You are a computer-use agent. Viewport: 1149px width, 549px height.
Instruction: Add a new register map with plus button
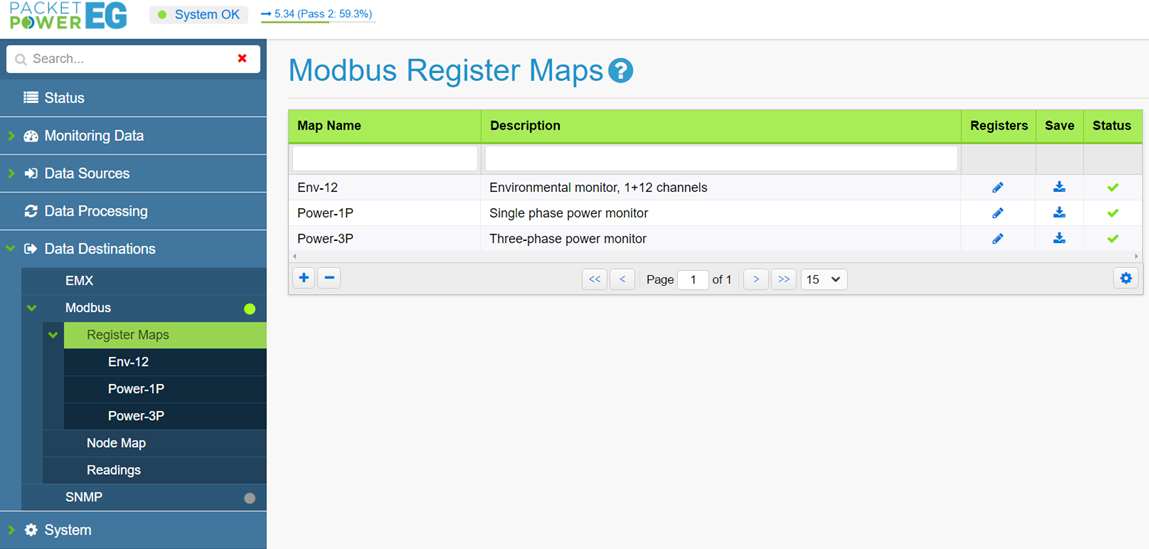pos(304,278)
